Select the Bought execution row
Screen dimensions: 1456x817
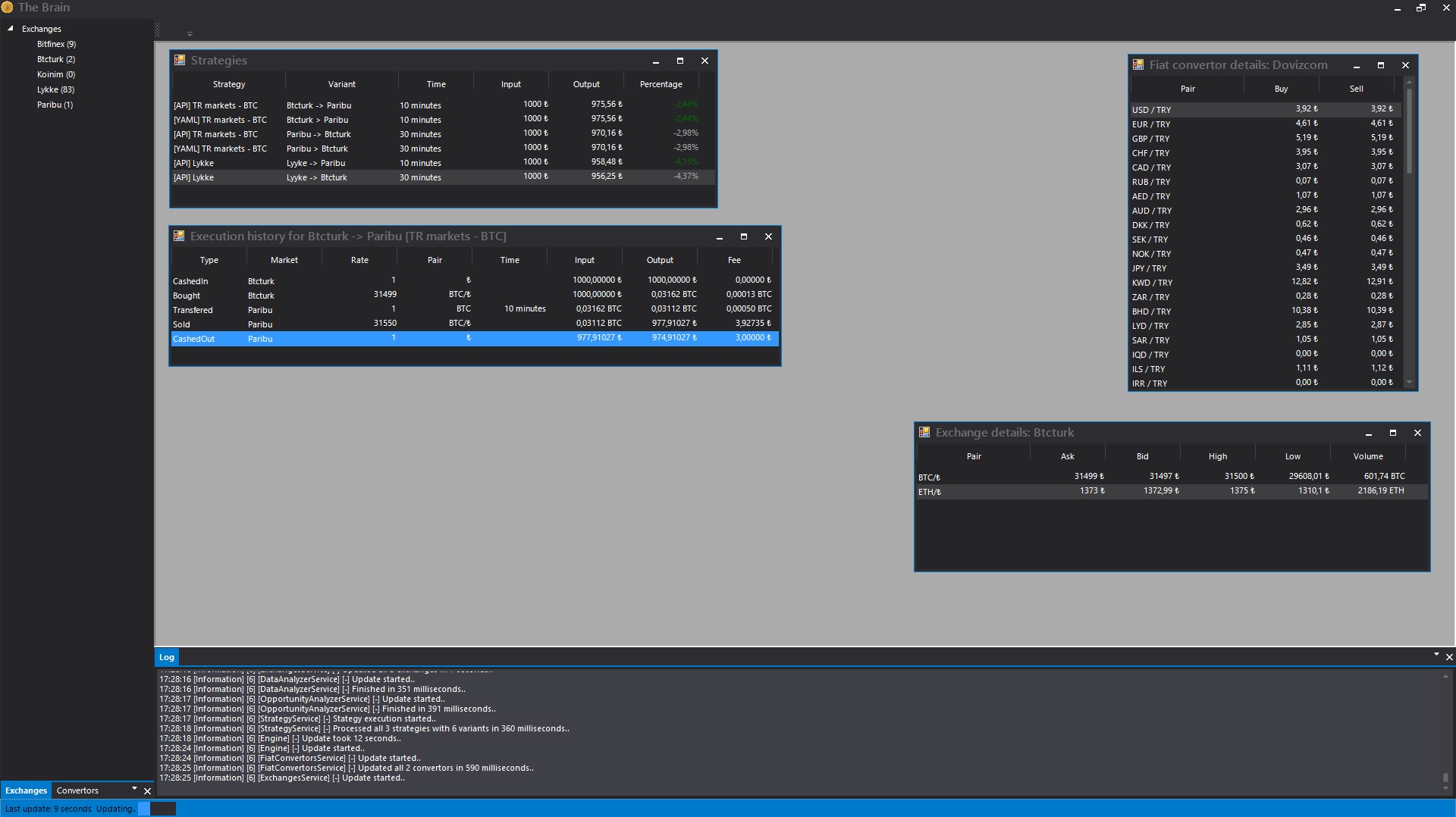click(475, 296)
